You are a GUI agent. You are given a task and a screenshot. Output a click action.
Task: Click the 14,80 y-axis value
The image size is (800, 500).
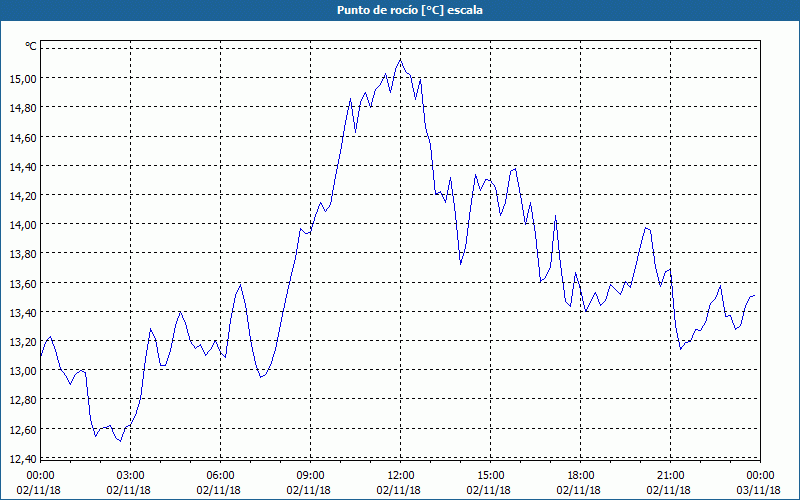pos(23,108)
